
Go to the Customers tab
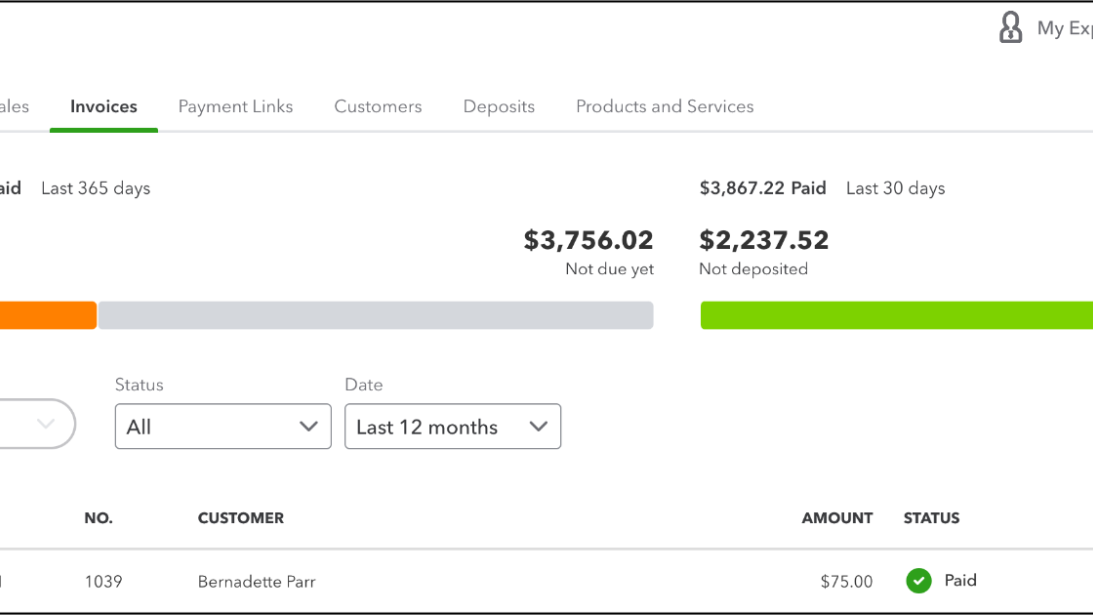tap(378, 107)
